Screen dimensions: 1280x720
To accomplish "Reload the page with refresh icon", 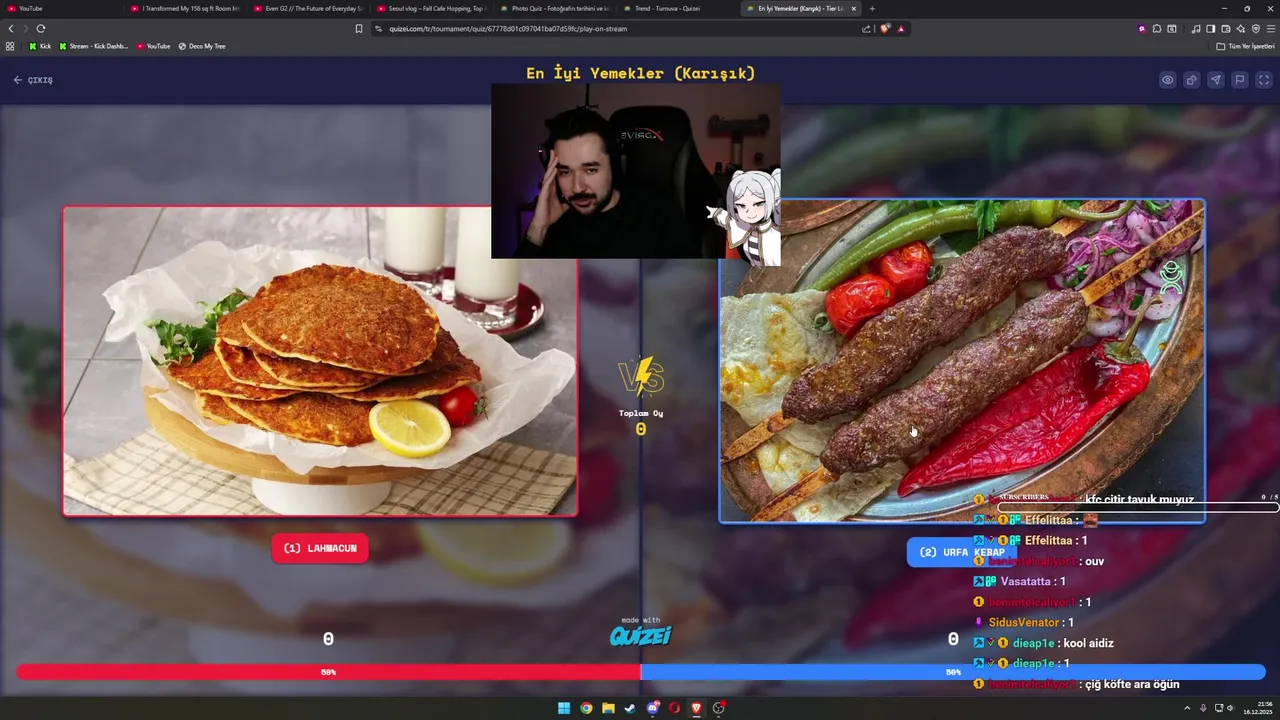I will click(x=41, y=29).
